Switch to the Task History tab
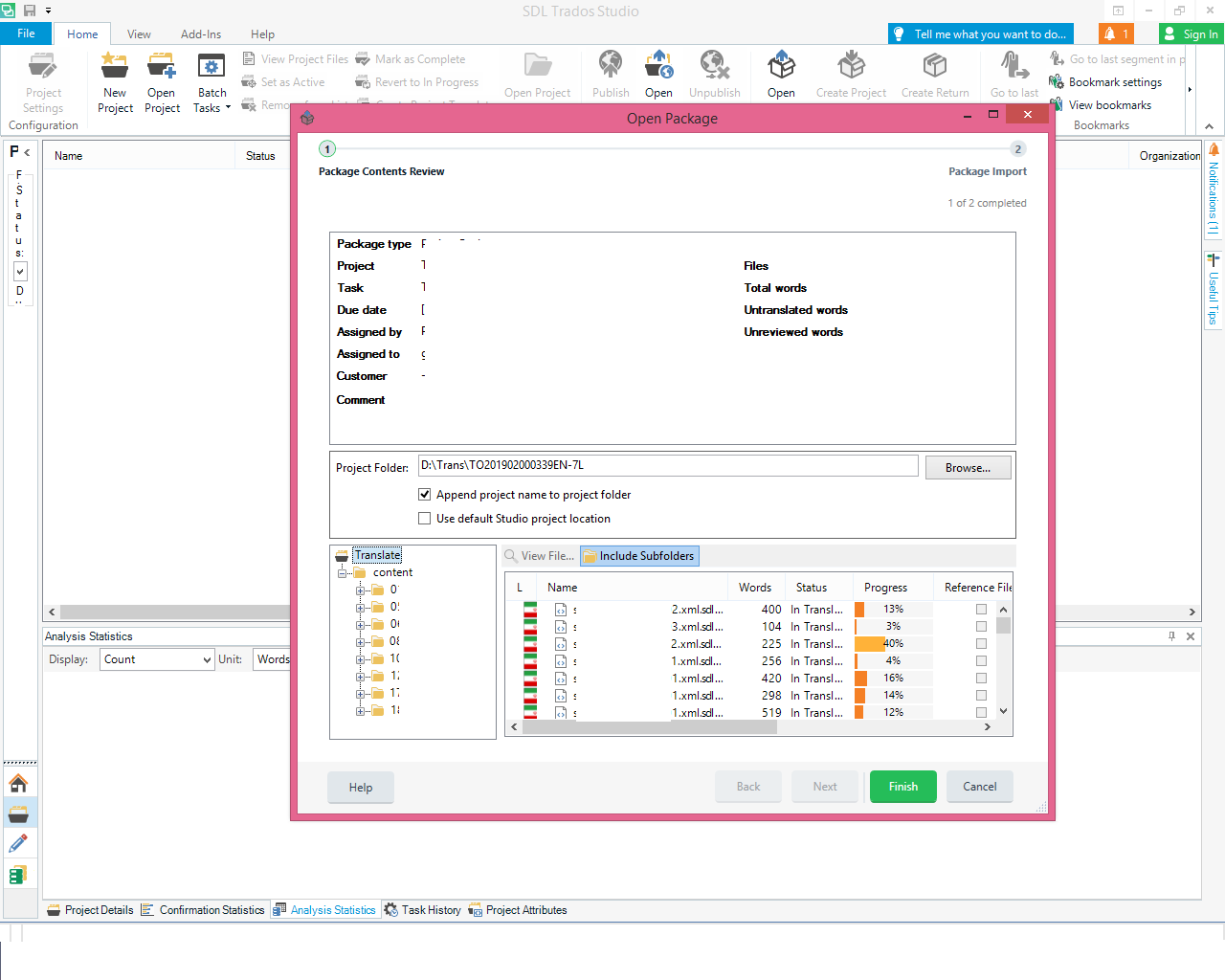Screen dimensions: 1225x980 tap(422, 910)
